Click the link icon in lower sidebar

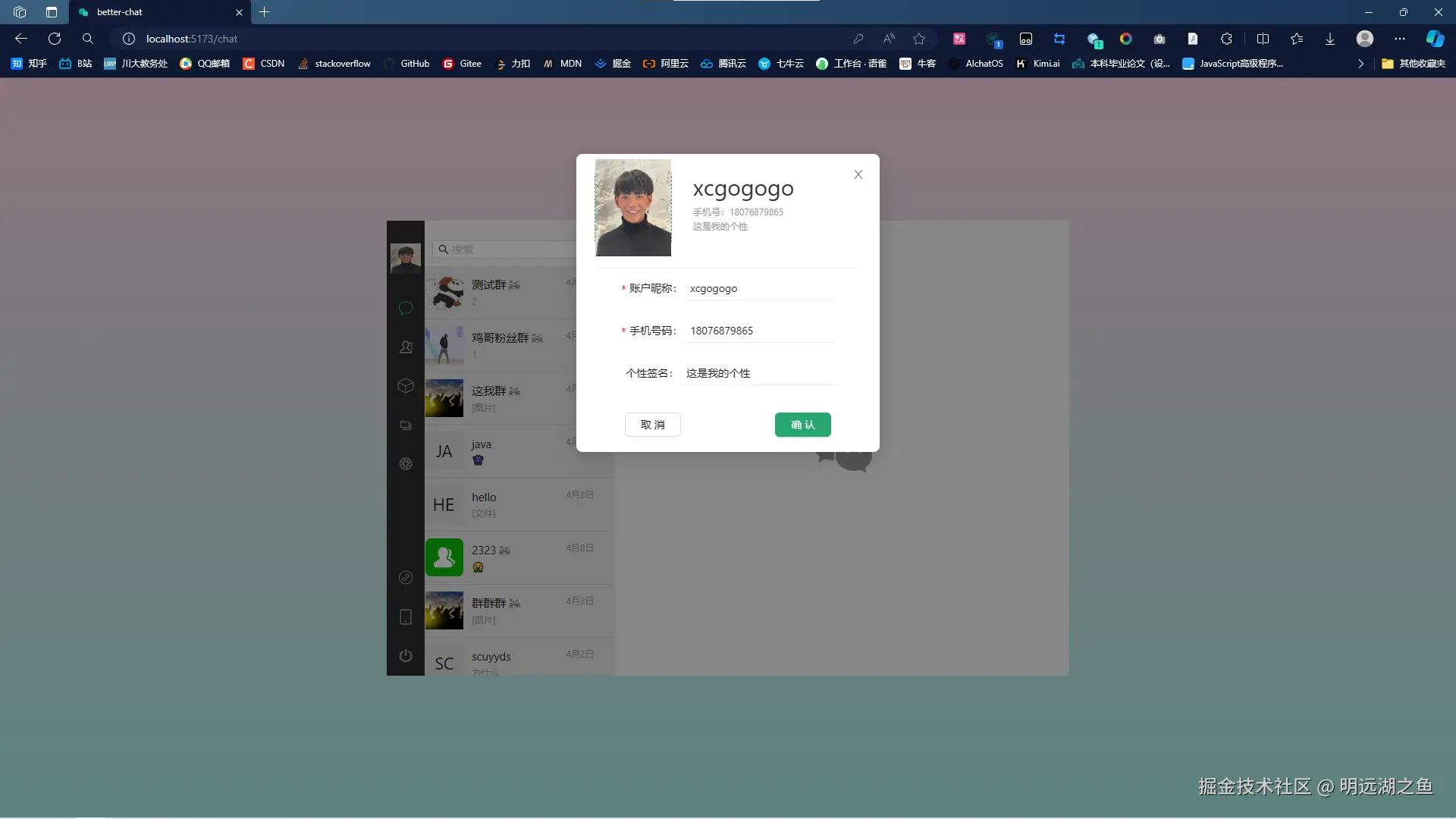[406, 578]
